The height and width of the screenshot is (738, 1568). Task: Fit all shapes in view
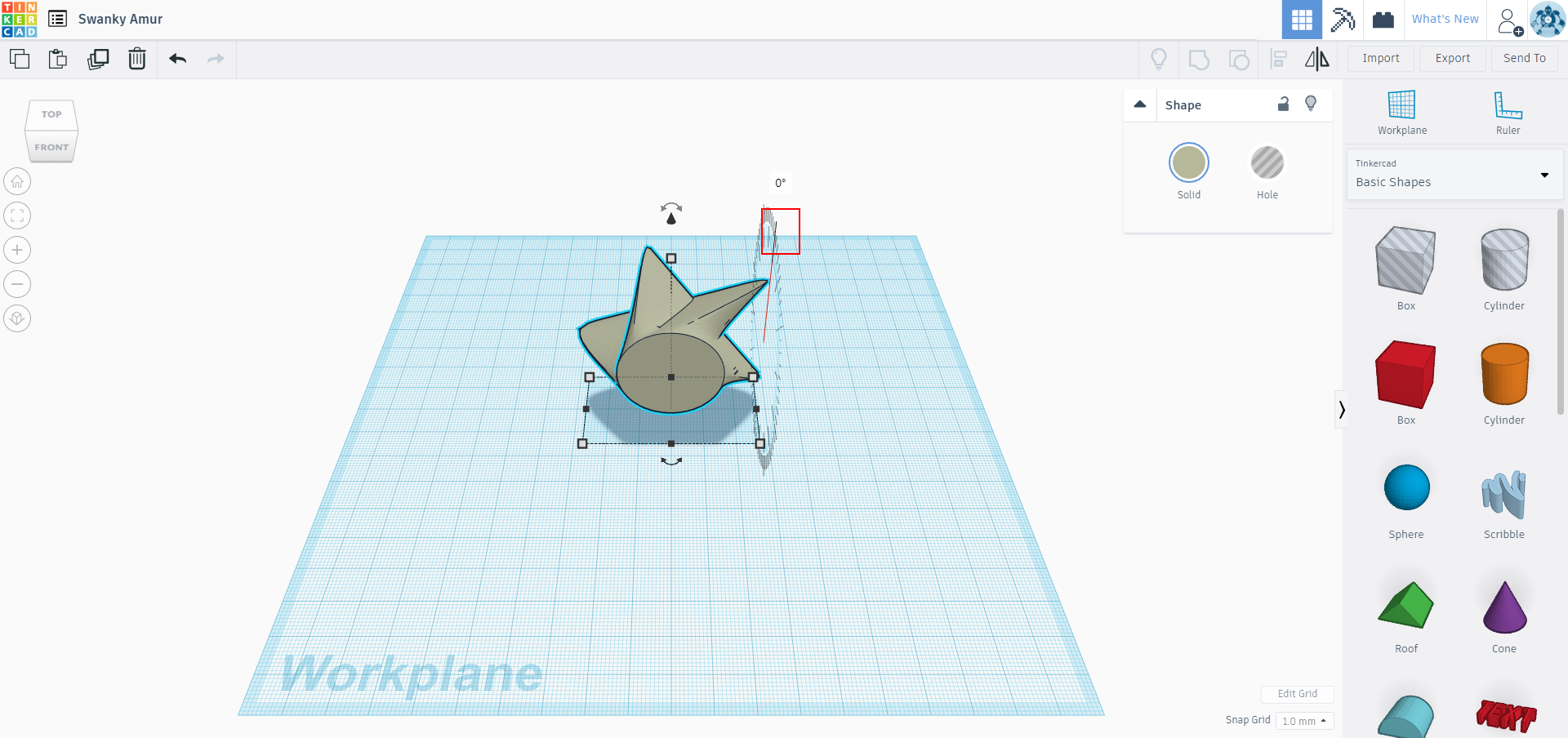click(x=17, y=216)
